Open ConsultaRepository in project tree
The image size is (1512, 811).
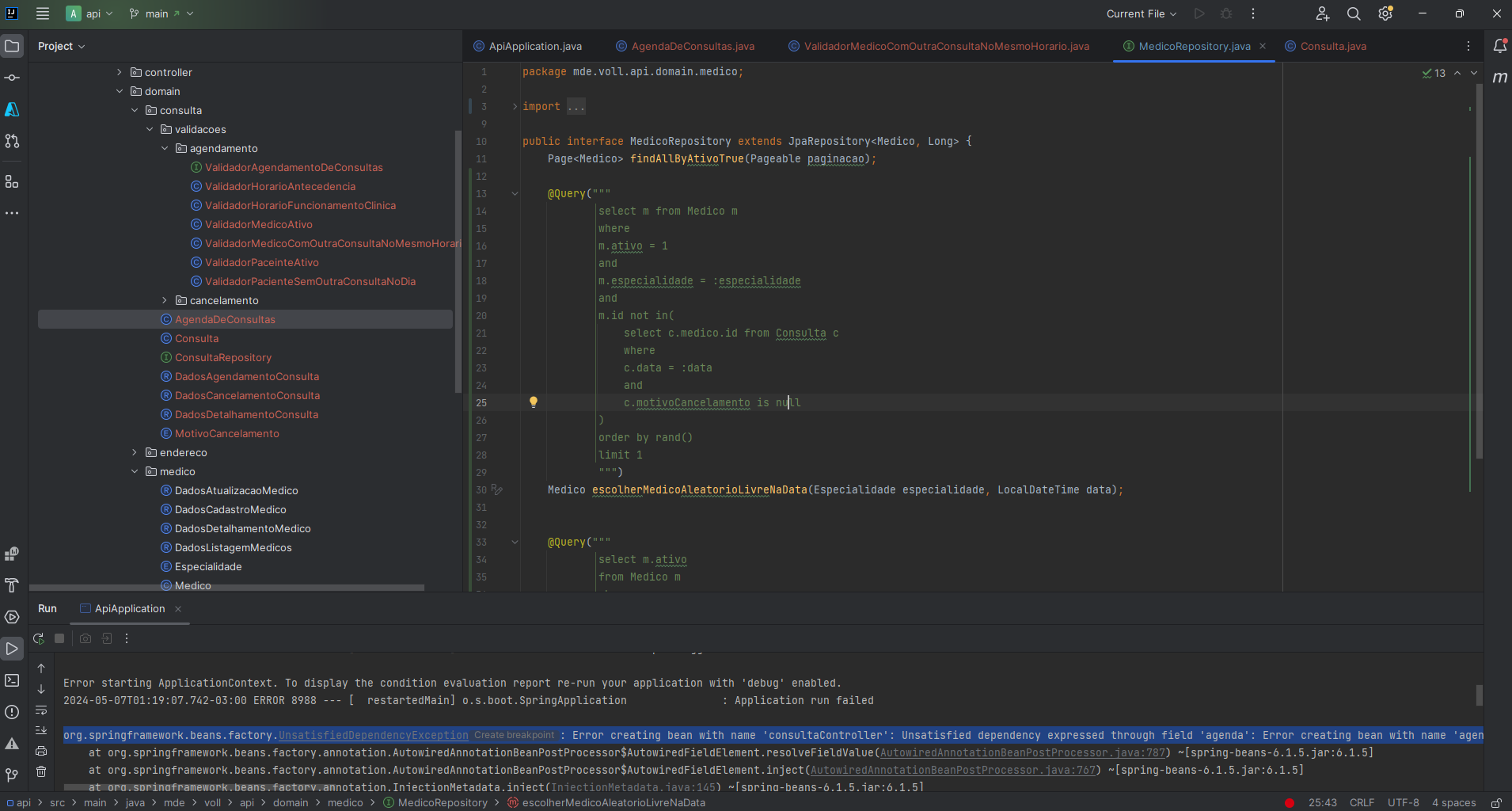coord(222,357)
